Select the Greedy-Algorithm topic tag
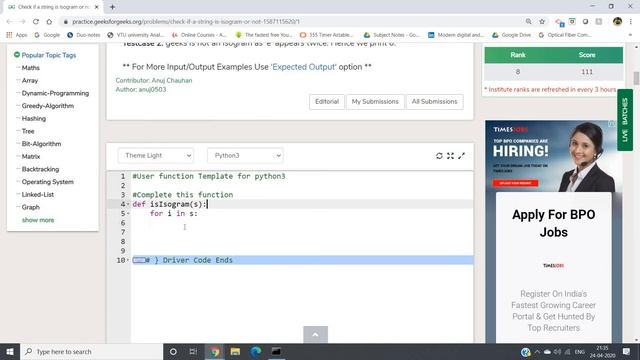The width and height of the screenshot is (640, 360). pyautogui.click(x=48, y=106)
